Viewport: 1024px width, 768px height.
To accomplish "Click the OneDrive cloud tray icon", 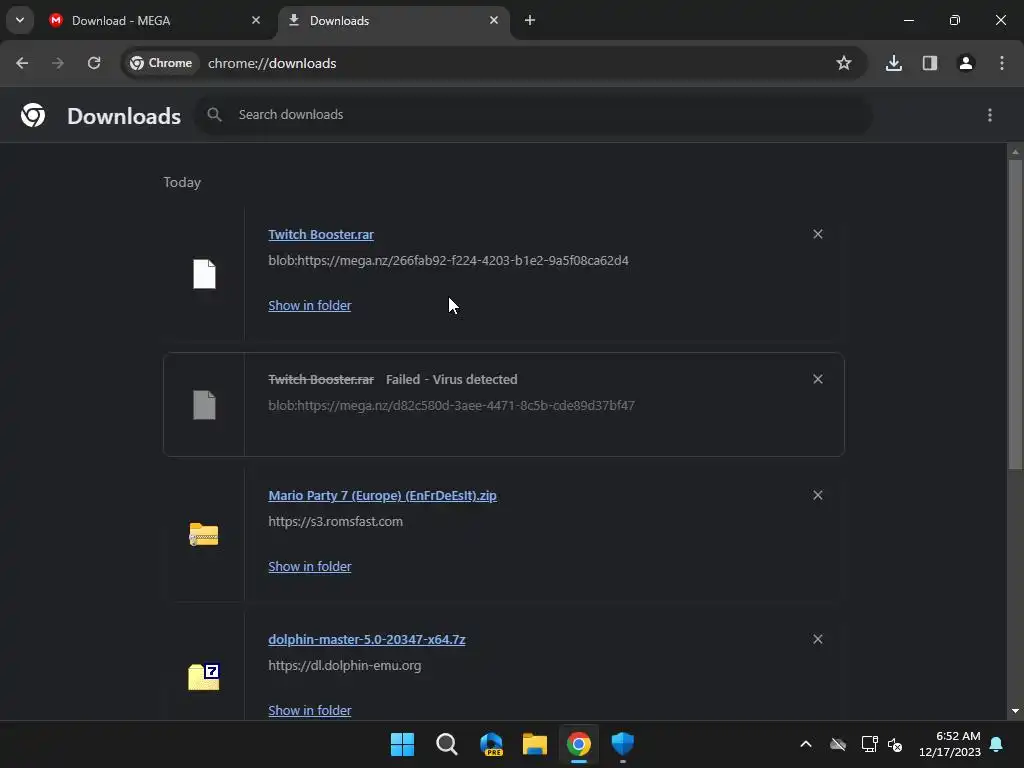I will 838,744.
